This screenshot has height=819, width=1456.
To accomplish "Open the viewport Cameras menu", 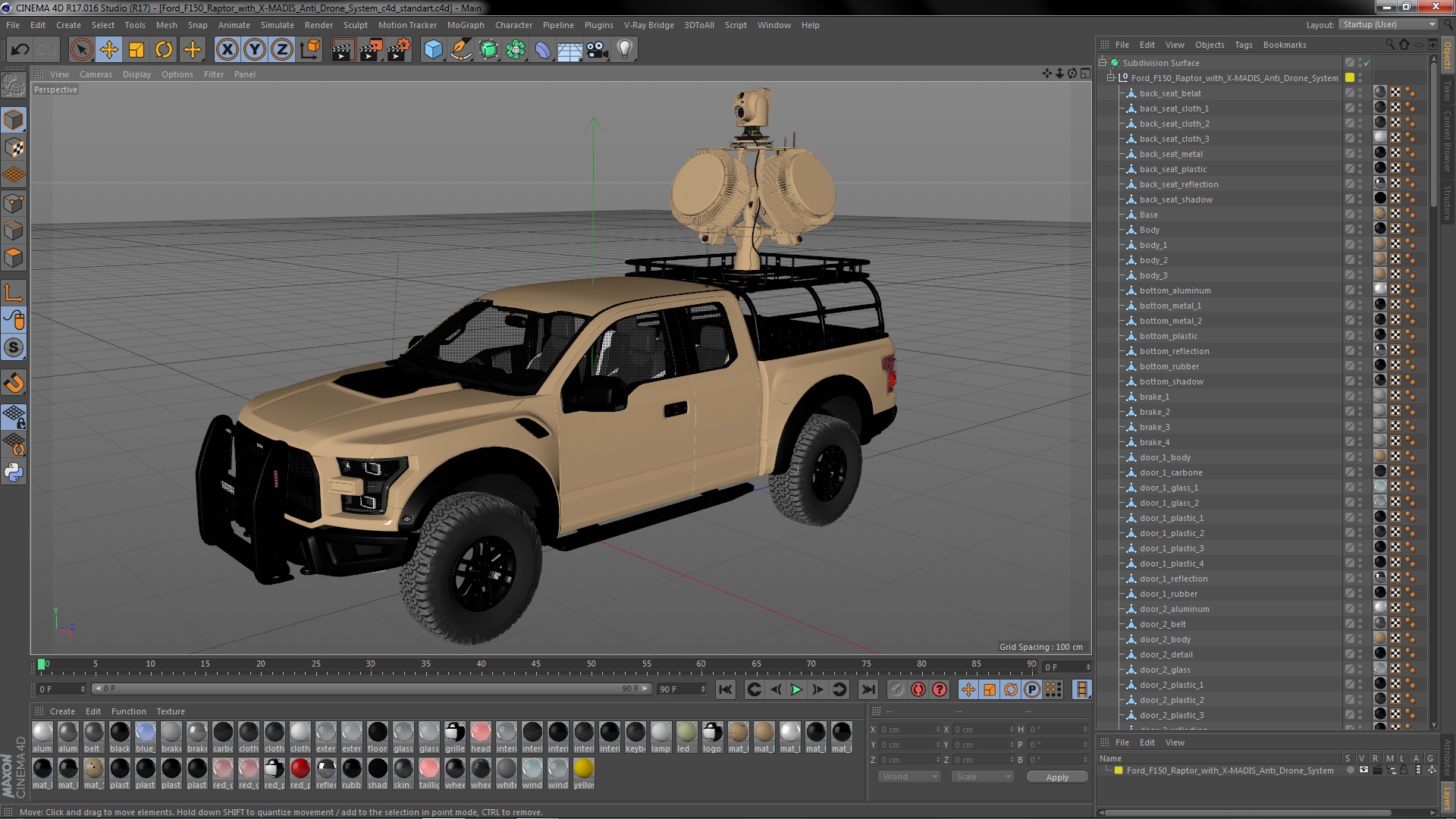I will point(96,74).
